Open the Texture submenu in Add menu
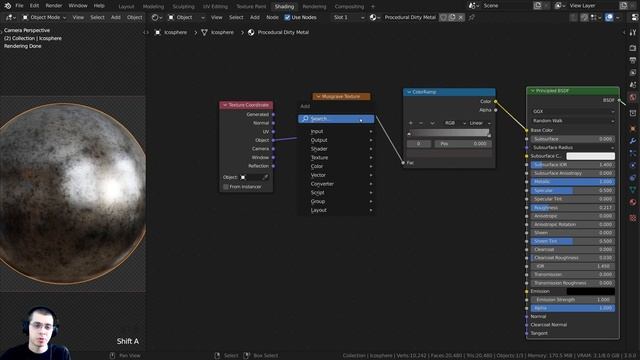 [336, 158]
